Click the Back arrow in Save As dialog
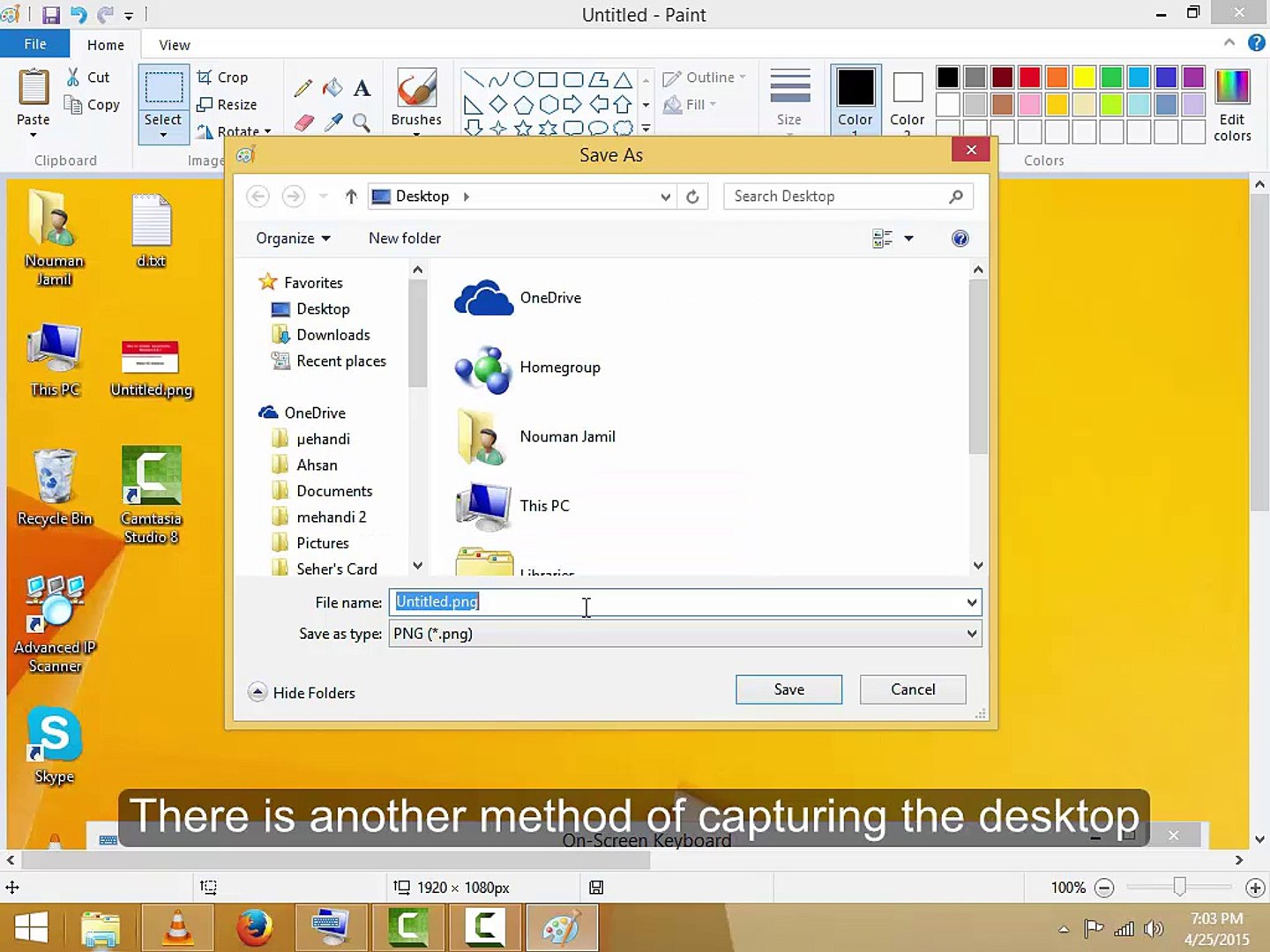The height and width of the screenshot is (952, 1270). (x=258, y=196)
